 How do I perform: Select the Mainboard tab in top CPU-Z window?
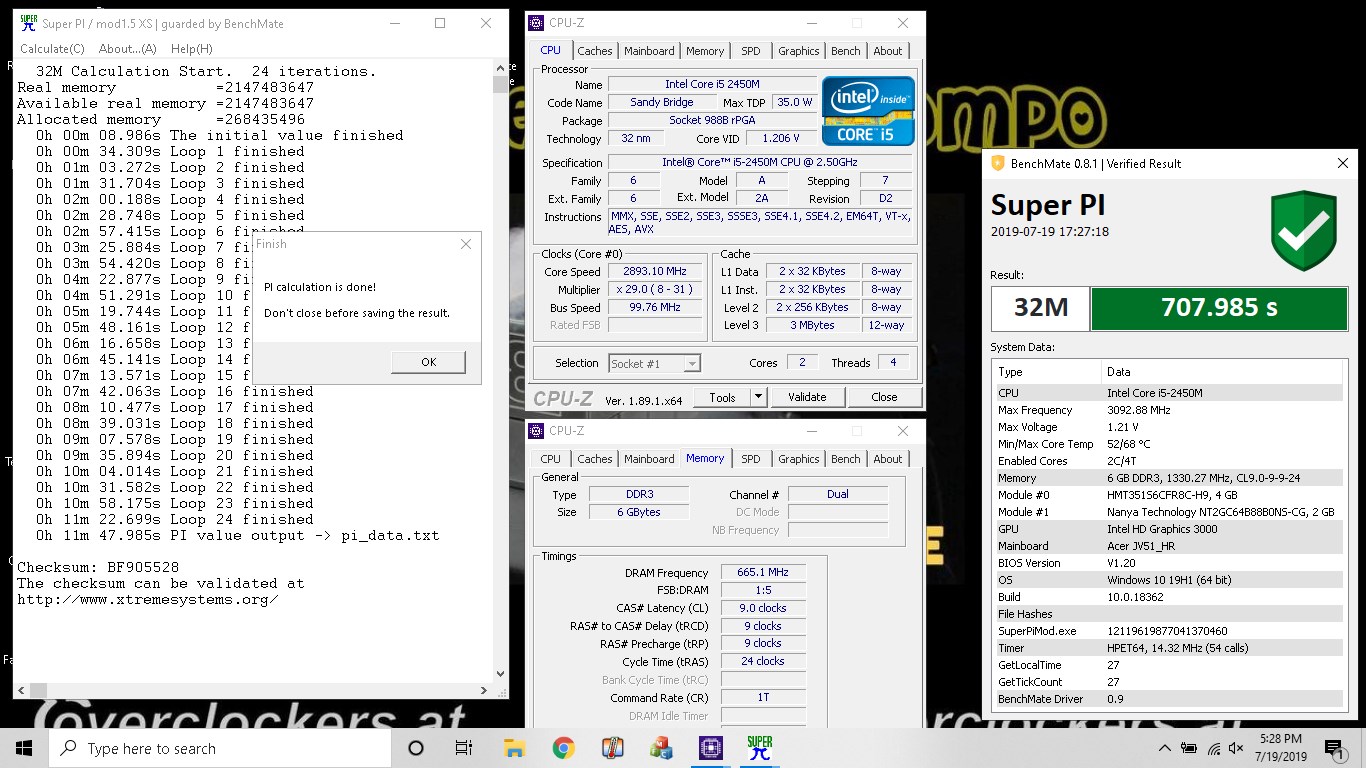click(x=649, y=51)
